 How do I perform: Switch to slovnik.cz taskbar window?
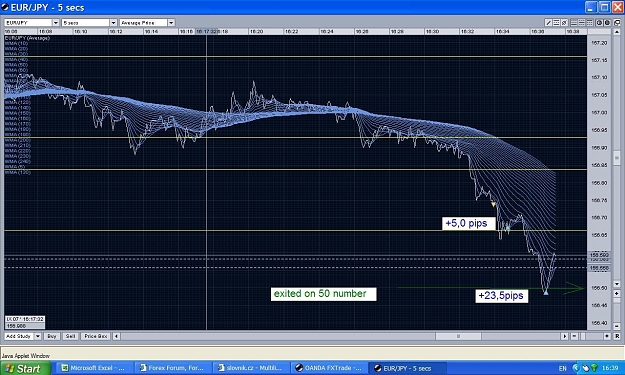tap(250, 368)
